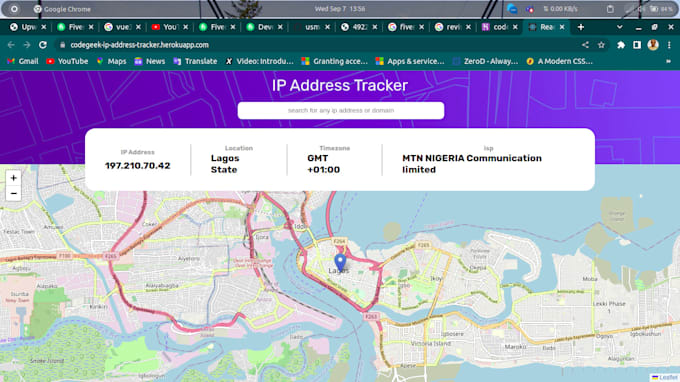Open the Gmail bookmark

(x=23, y=61)
